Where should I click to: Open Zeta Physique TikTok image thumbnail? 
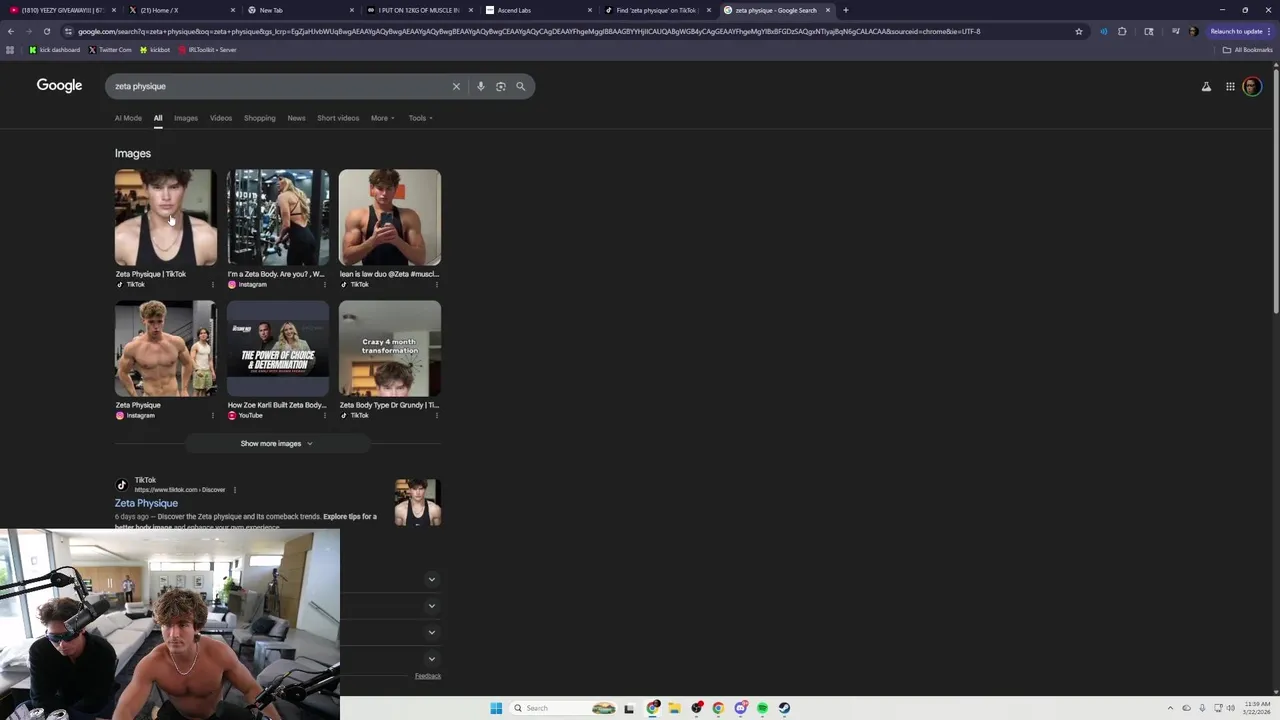[x=165, y=217]
